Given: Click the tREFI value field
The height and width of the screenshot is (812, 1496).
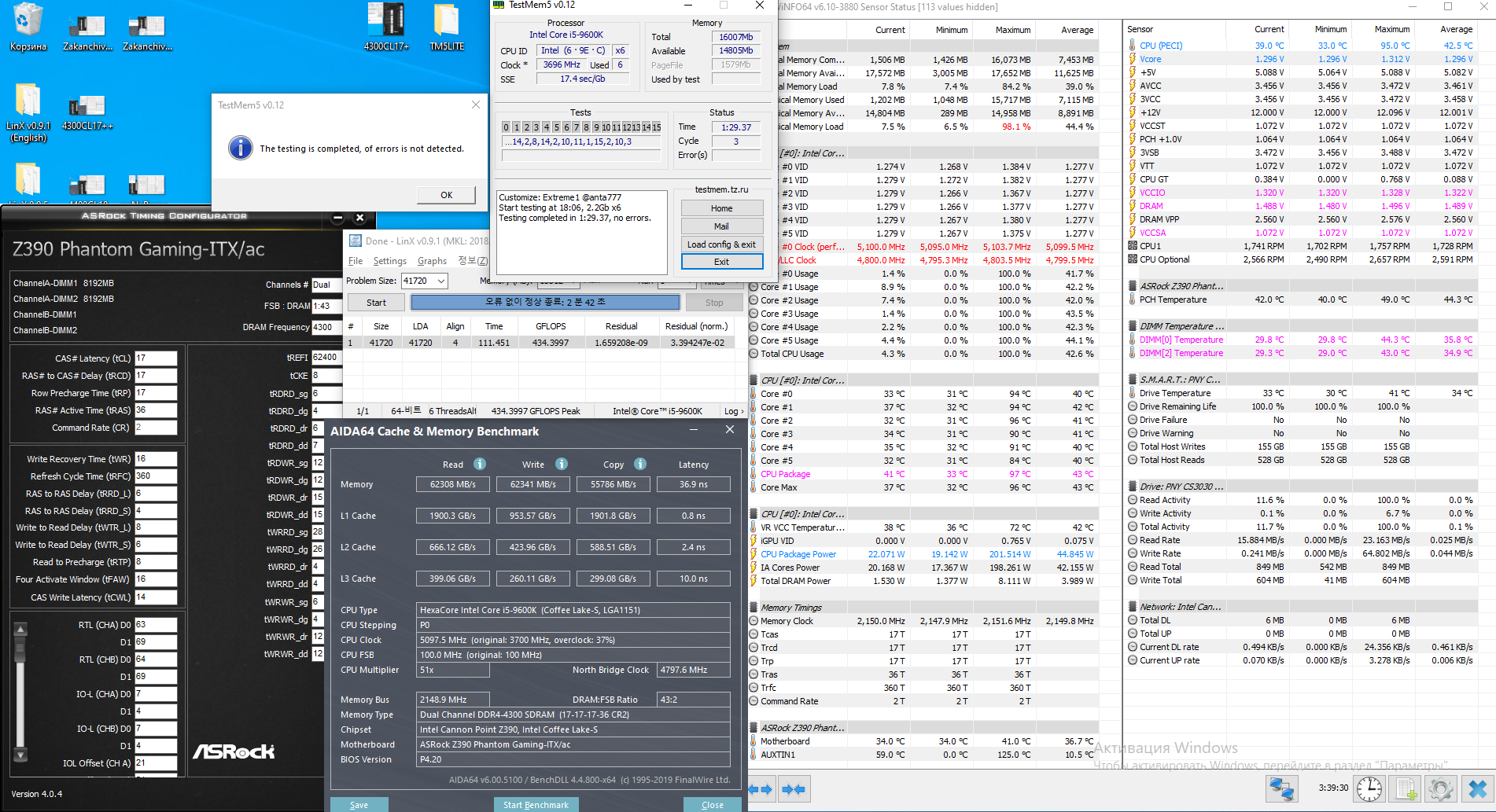Looking at the screenshot, I should click(326, 358).
